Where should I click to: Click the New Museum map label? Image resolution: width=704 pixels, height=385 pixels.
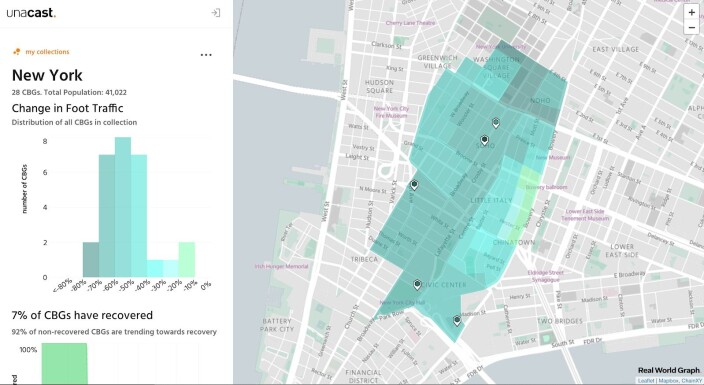click(x=553, y=158)
